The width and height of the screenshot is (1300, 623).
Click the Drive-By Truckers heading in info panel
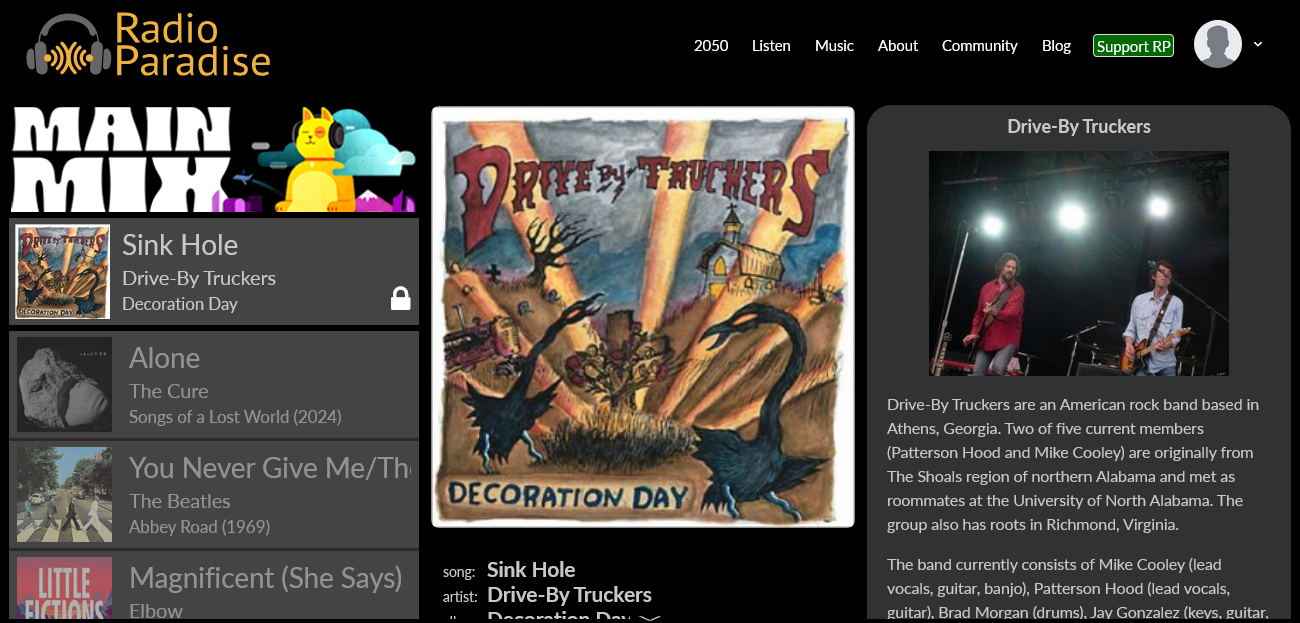[x=1079, y=126]
